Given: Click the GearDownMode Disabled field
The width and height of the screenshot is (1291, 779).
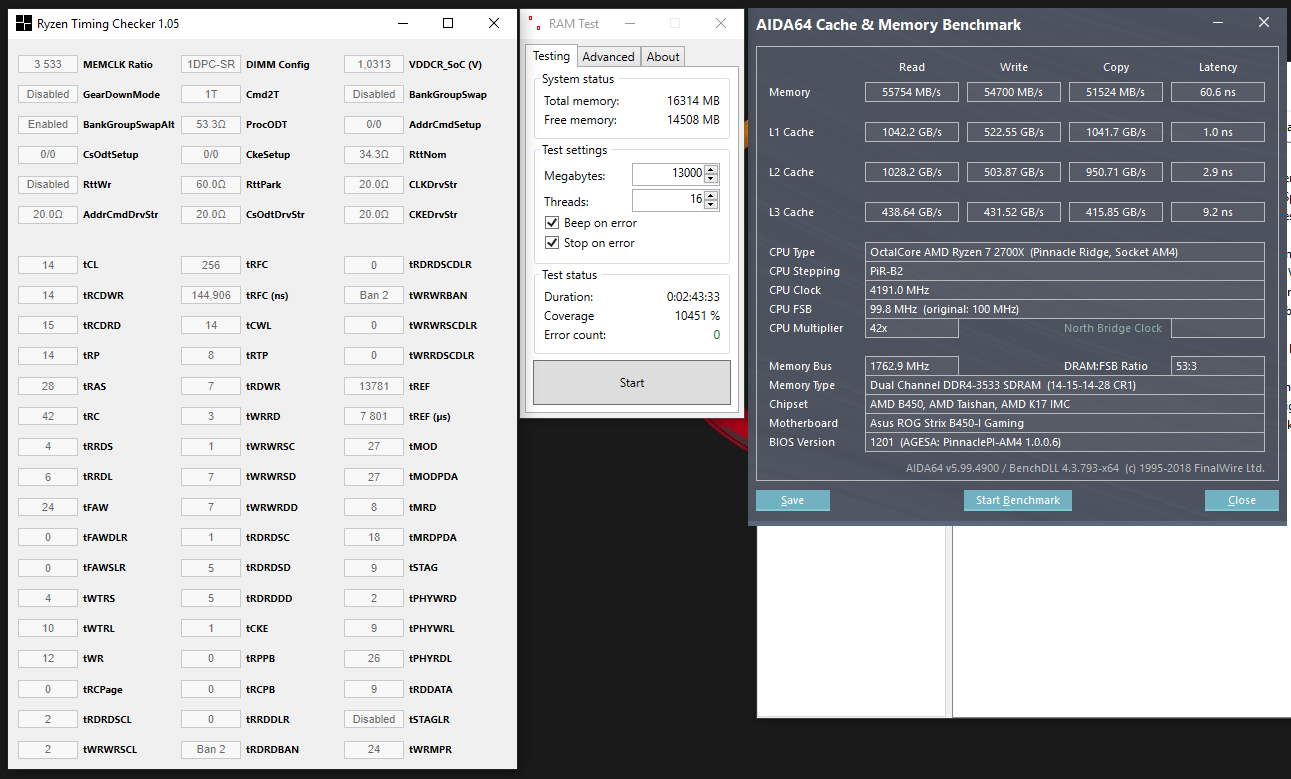Looking at the screenshot, I should click(48, 94).
